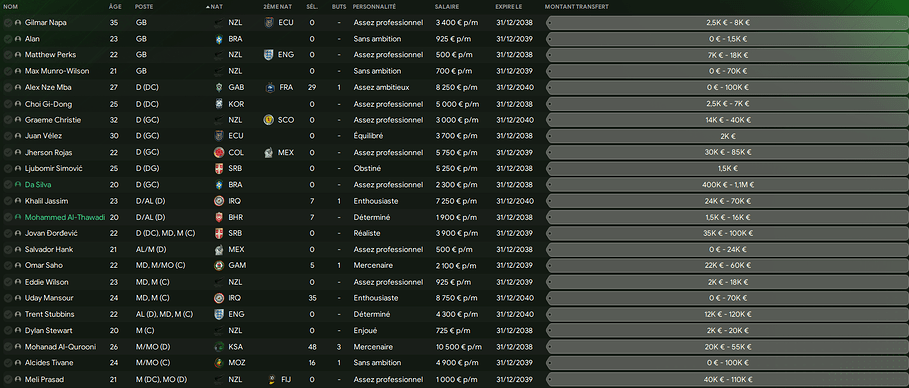Screen dimensions: 909x388
Task: Click Uday Mansour's 35 caps value
Action: (x=312, y=298)
